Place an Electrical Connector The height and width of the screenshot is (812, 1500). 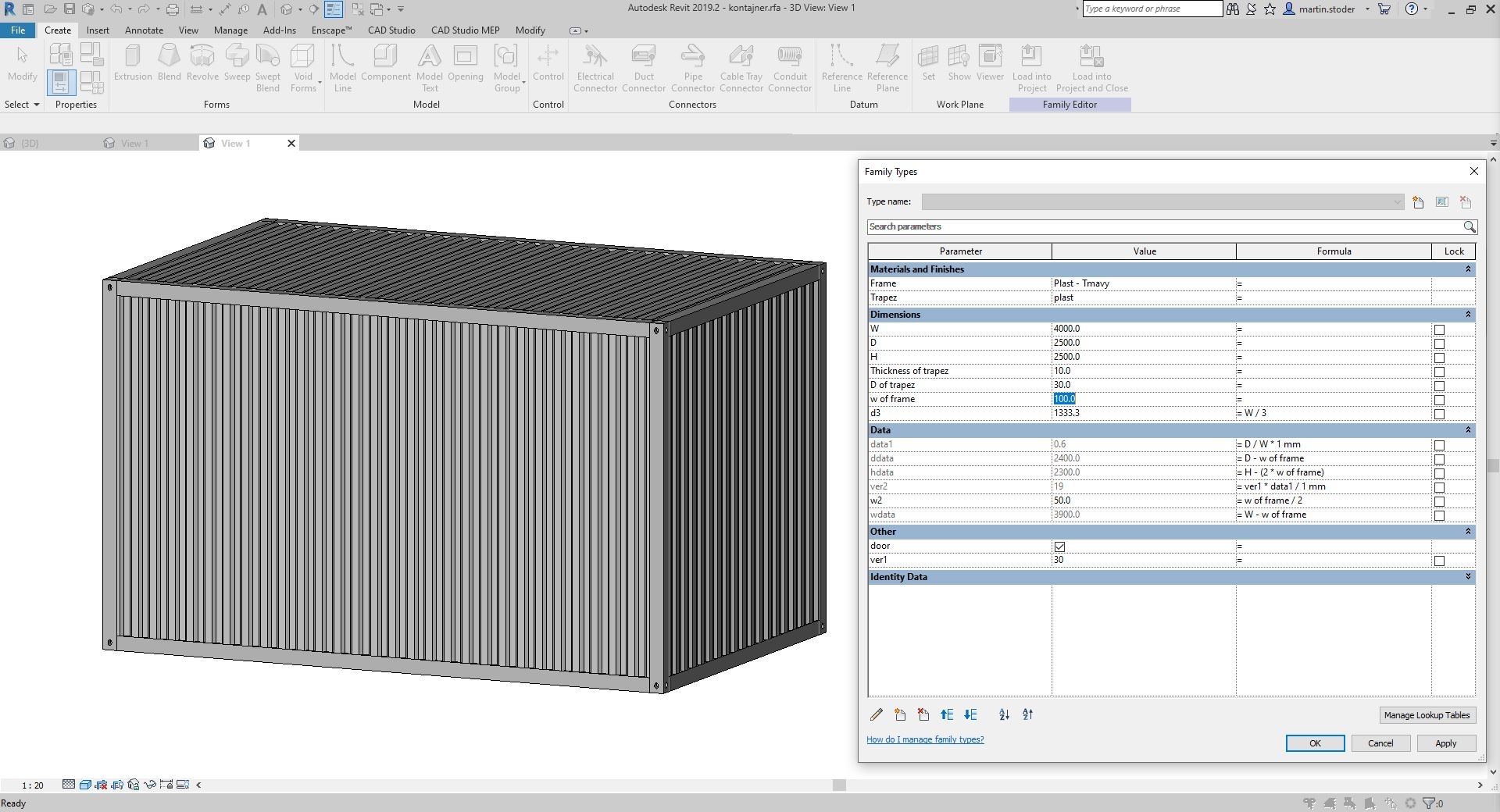coord(595,66)
